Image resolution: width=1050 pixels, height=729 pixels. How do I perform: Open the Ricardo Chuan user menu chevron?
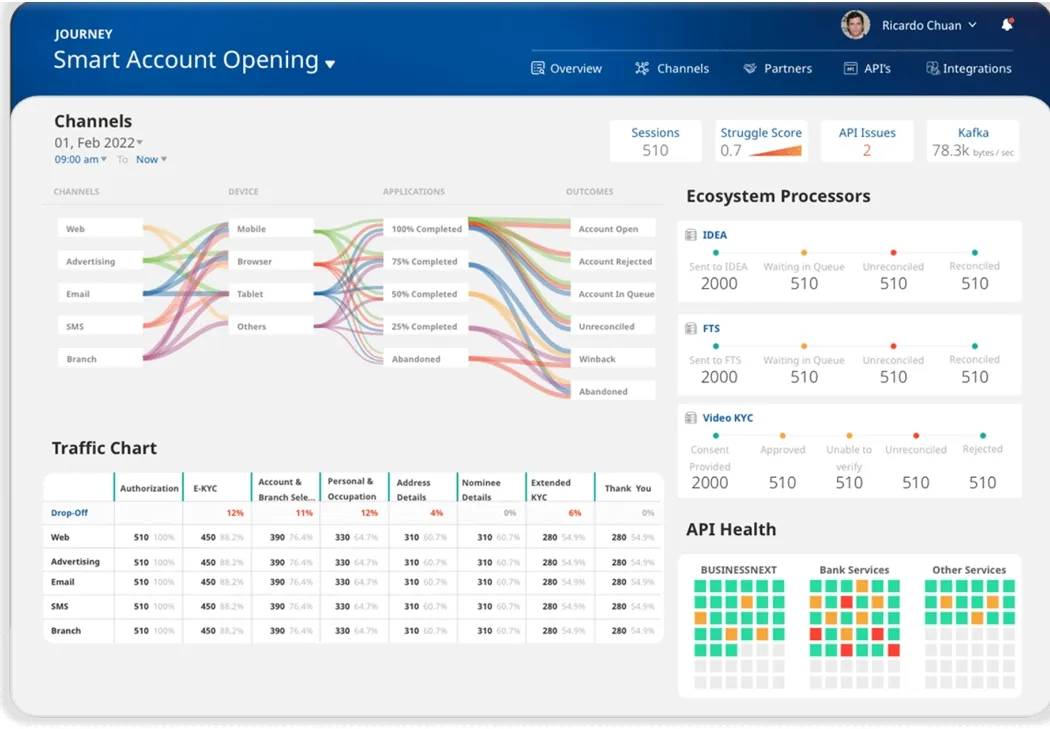point(972,25)
